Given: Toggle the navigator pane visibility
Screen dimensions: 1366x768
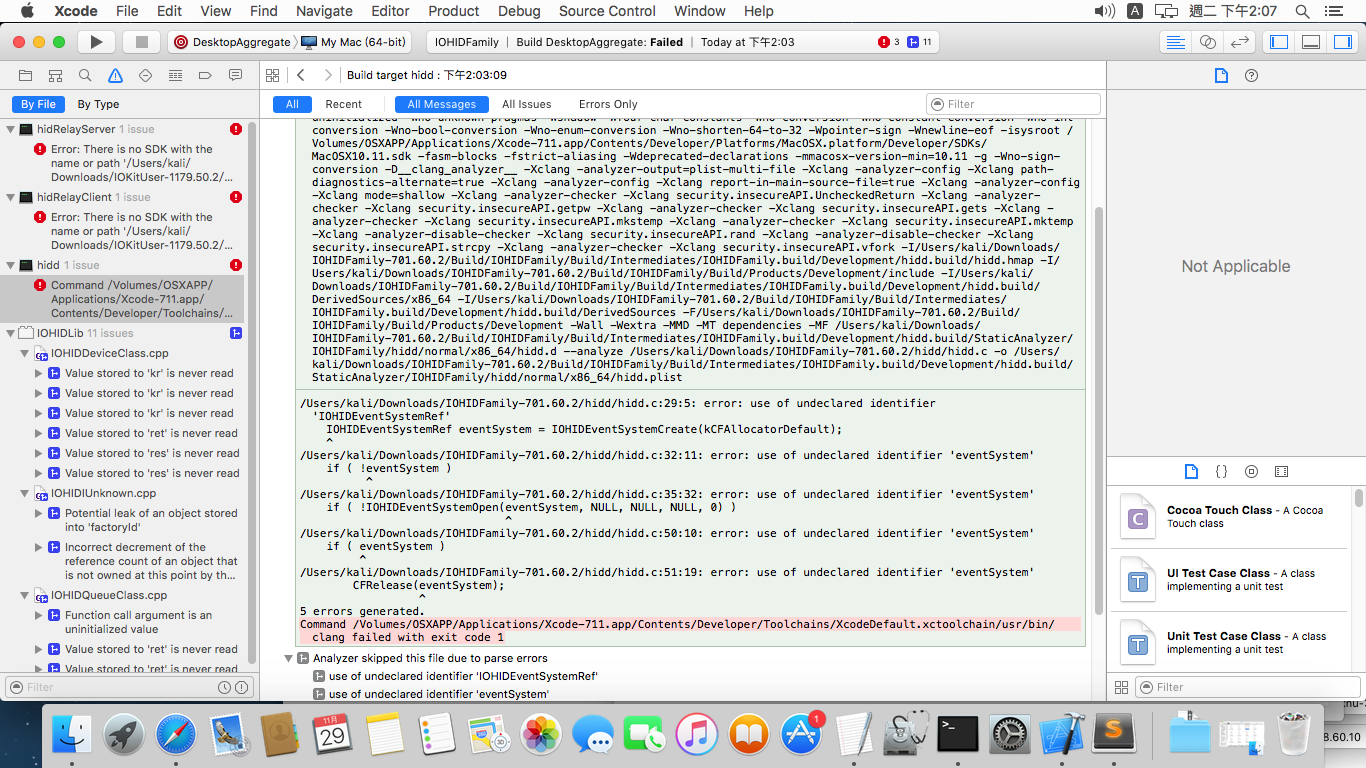Looking at the screenshot, I should tap(1279, 42).
